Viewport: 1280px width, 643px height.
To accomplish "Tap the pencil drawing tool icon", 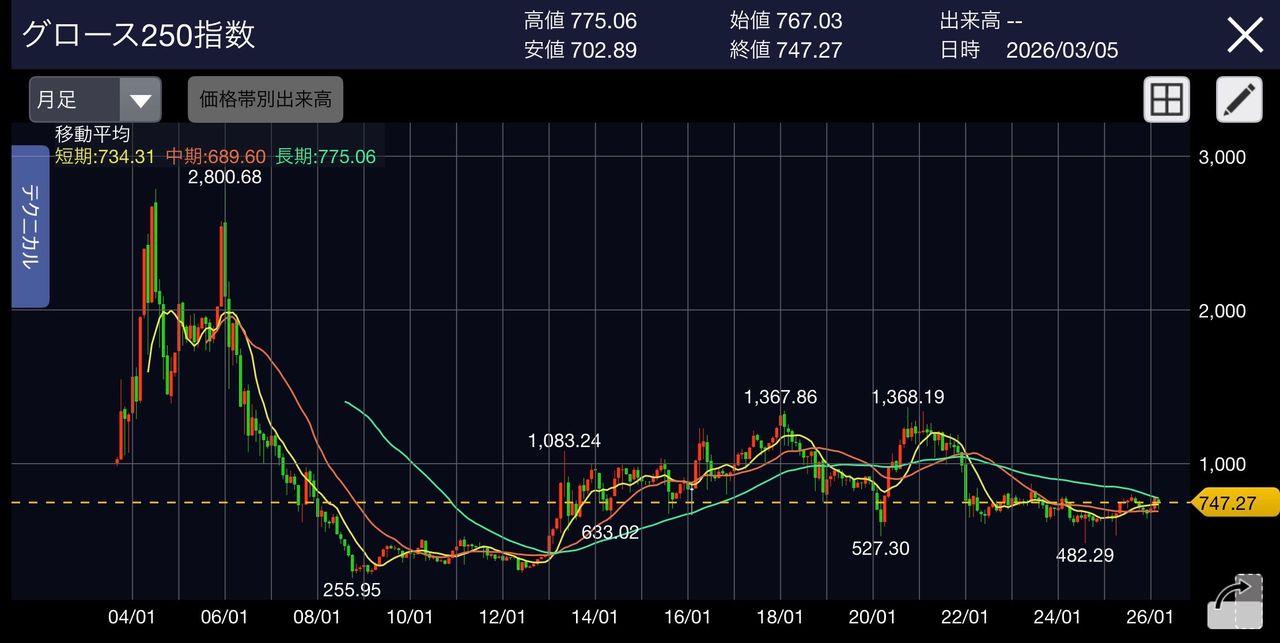I will (x=1238, y=100).
